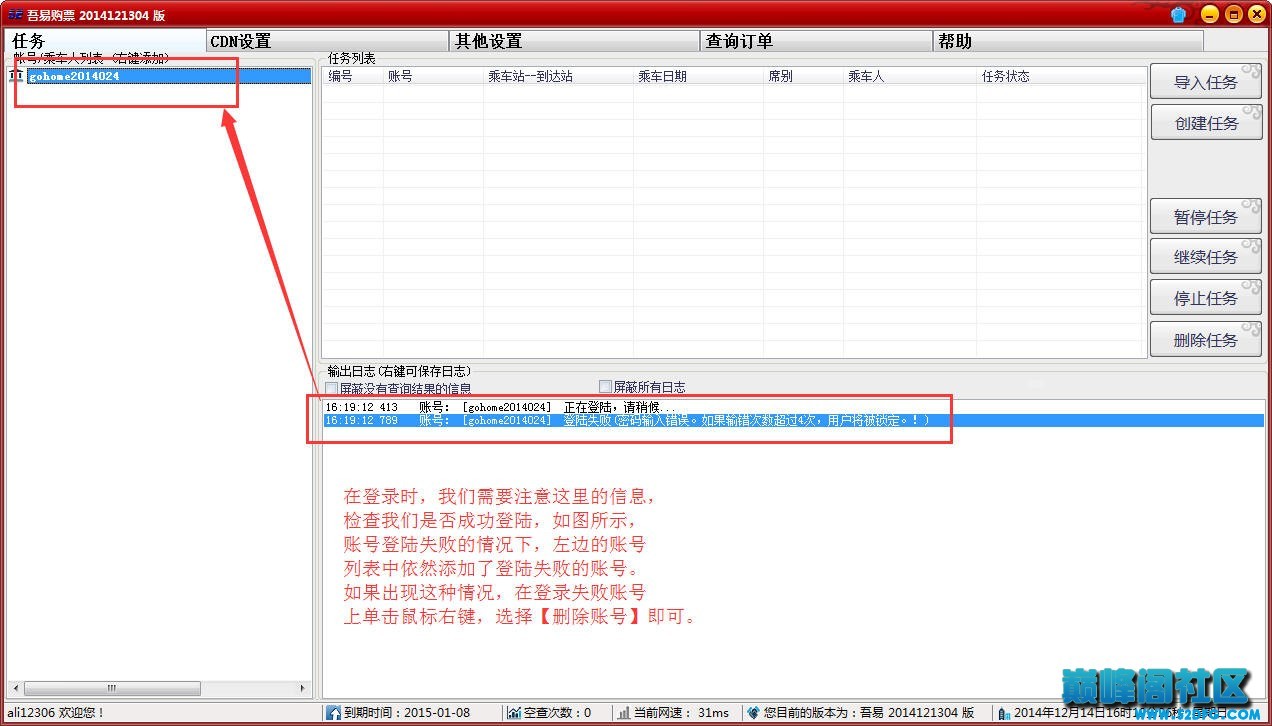Click the account list right scroll arrow
The image size is (1272, 726).
coord(304,689)
